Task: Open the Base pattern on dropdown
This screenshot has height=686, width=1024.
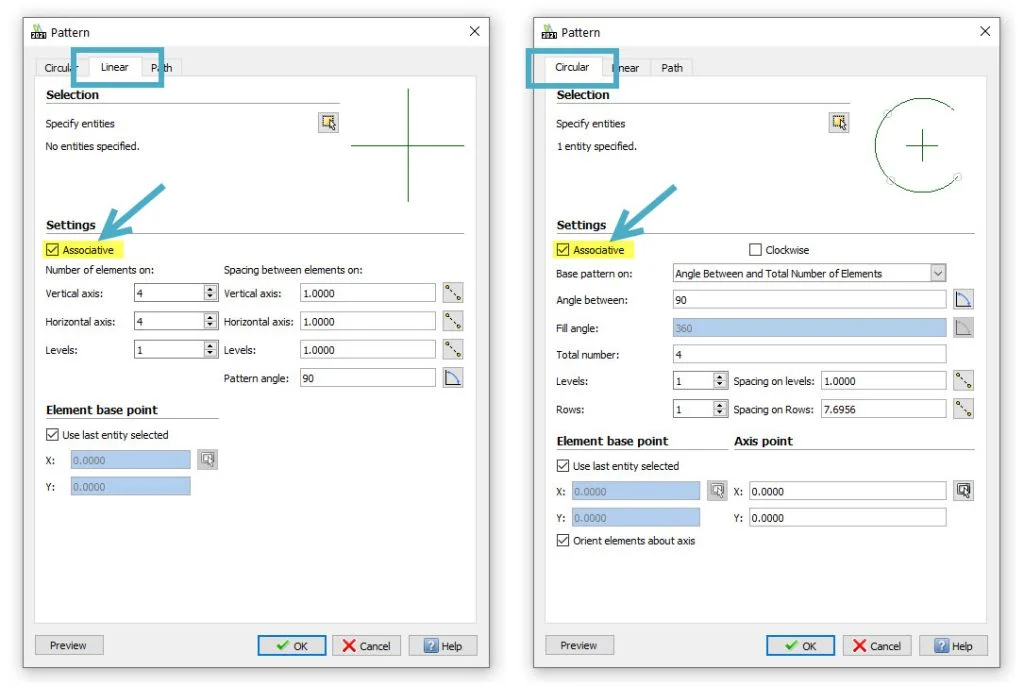Action: [937, 273]
